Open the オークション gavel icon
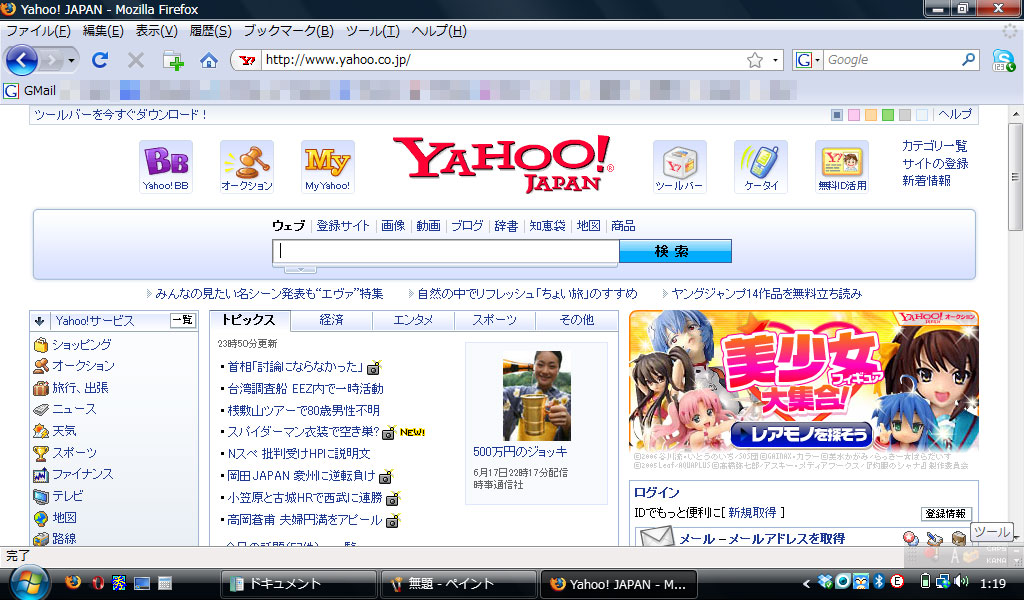The width and height of the screenshot is (1024, 600). [247, 166]
